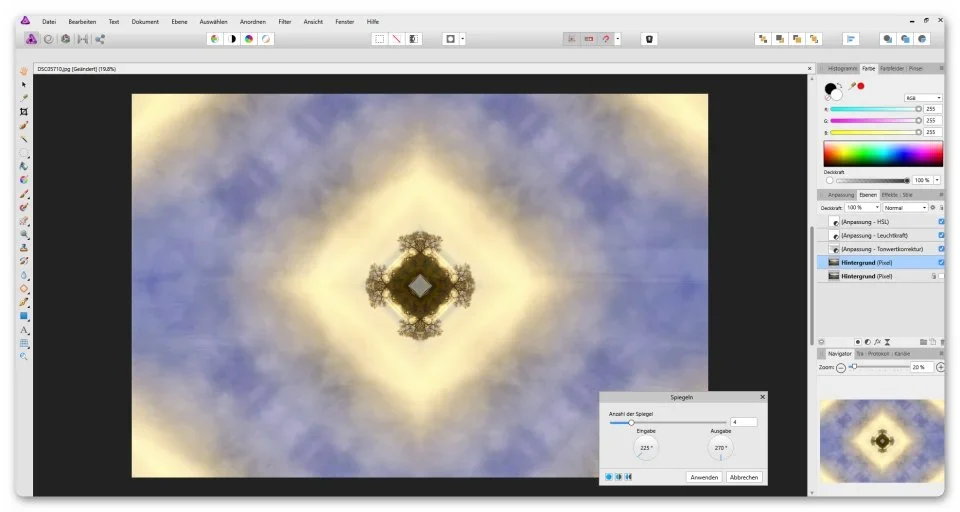960x512 pixels.
Task: Click the Alignment icon in toolbar
Action: (851, 39)
